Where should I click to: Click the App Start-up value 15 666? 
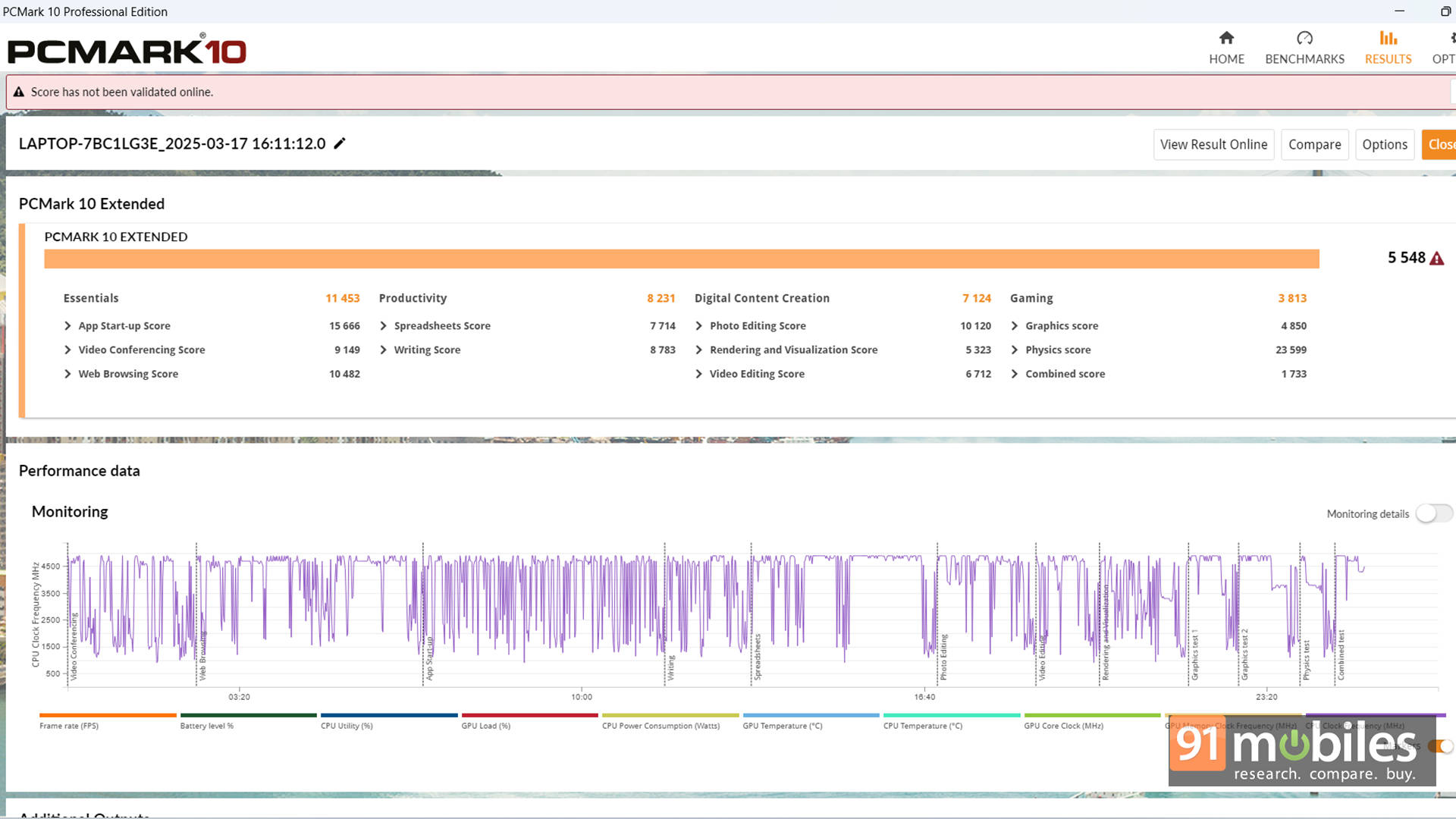[344, 325]
